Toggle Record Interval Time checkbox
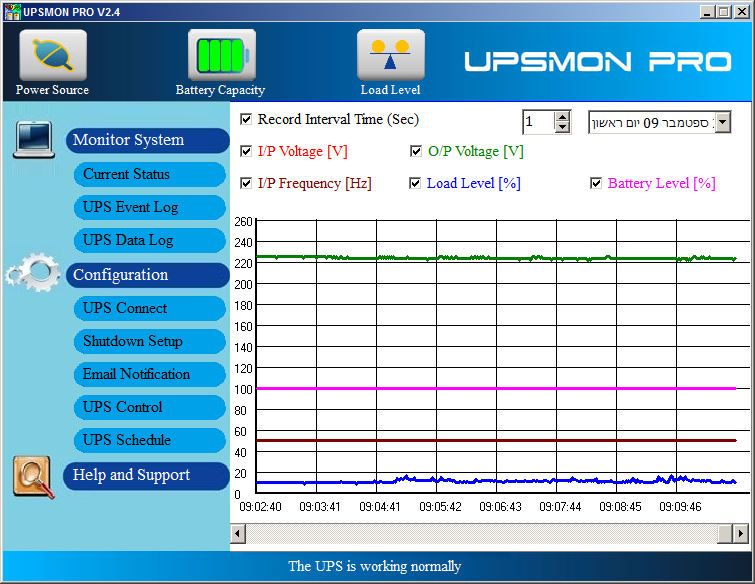 click(246, 119)
